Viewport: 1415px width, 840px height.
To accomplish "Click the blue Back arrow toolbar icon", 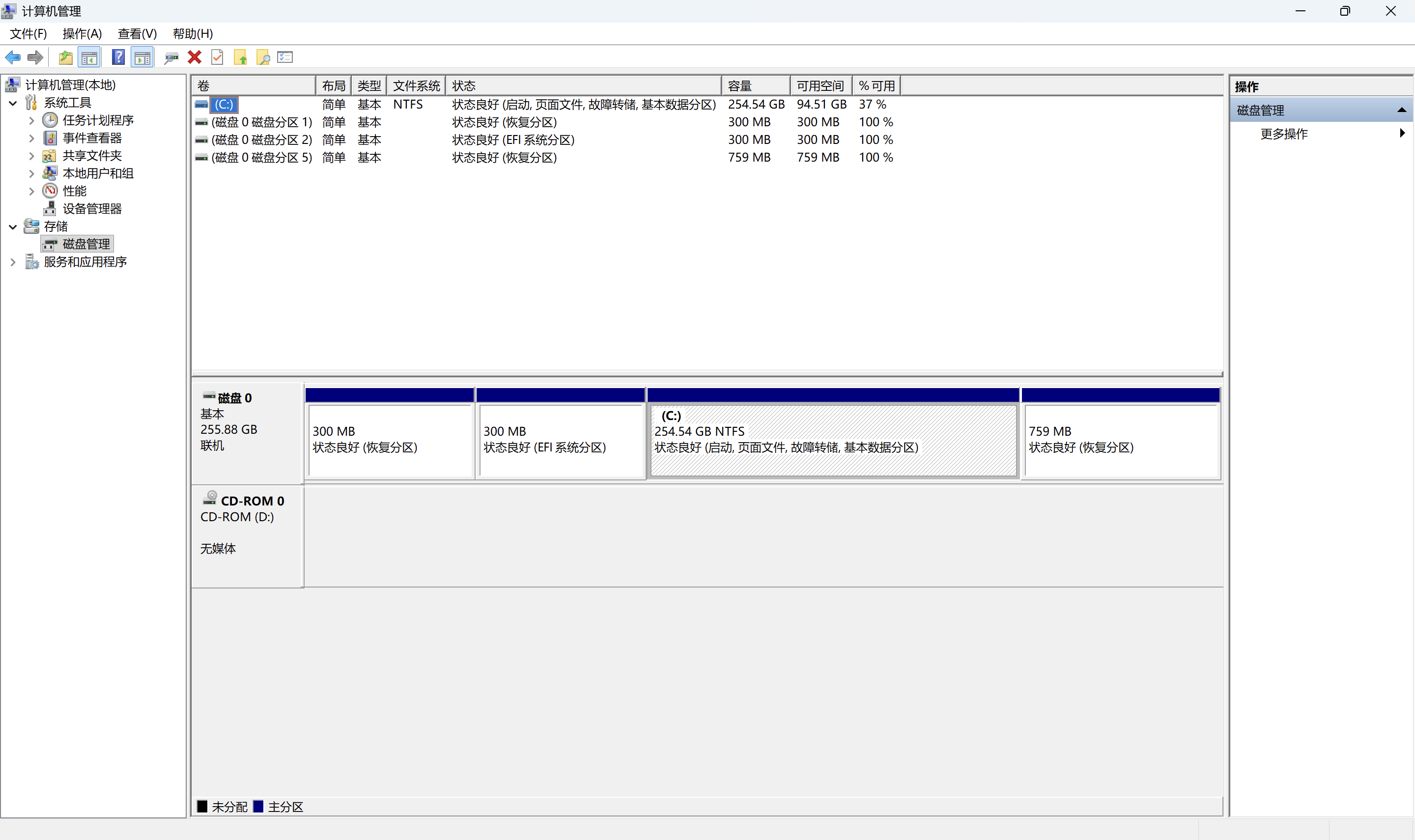I will (x=12, y=57).
